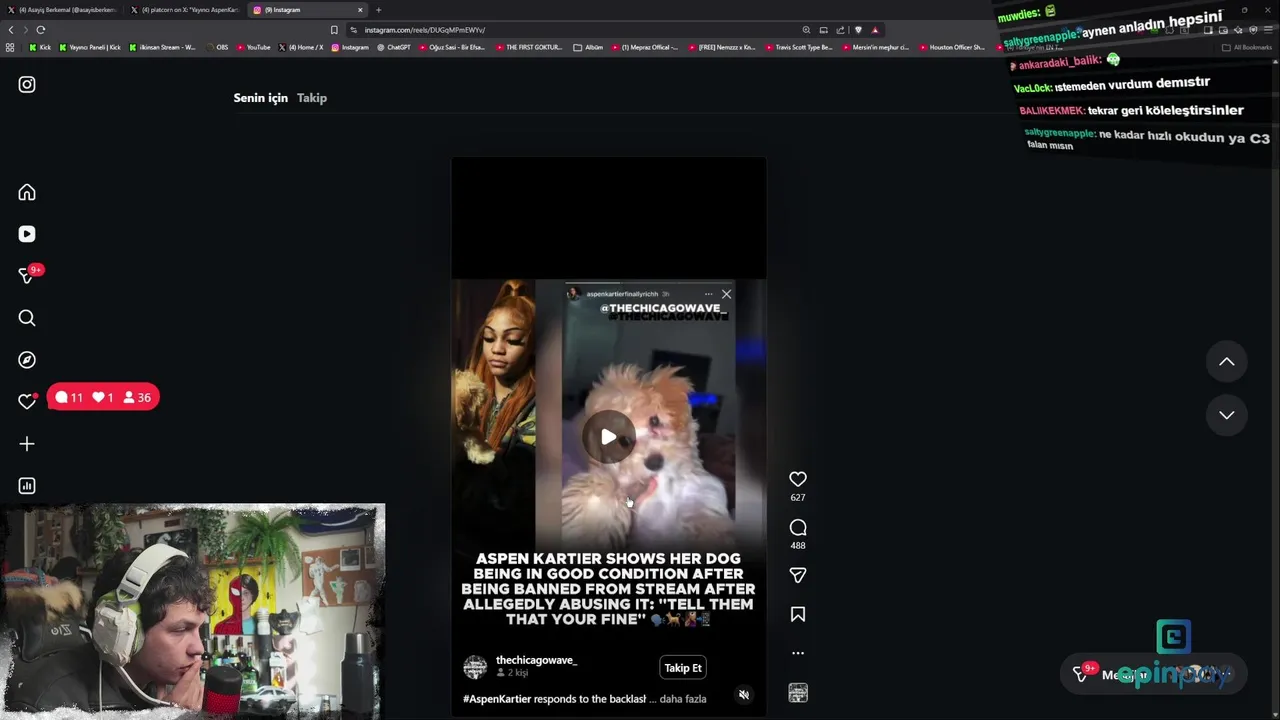Click the notification bubble showing 11, 1, 36

click(103, 398)
